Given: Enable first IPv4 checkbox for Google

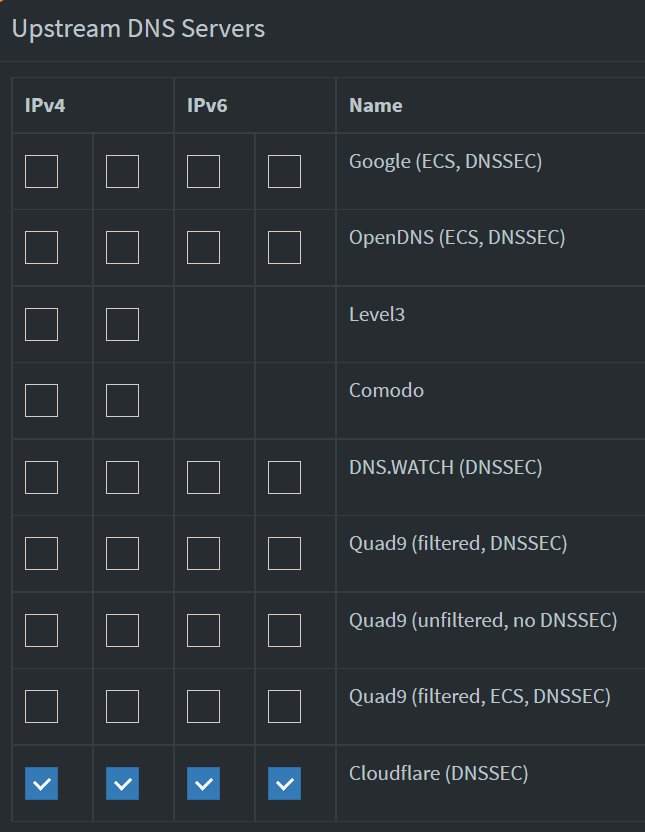Looking at the screenshot, I should click(x=41, y=171).
